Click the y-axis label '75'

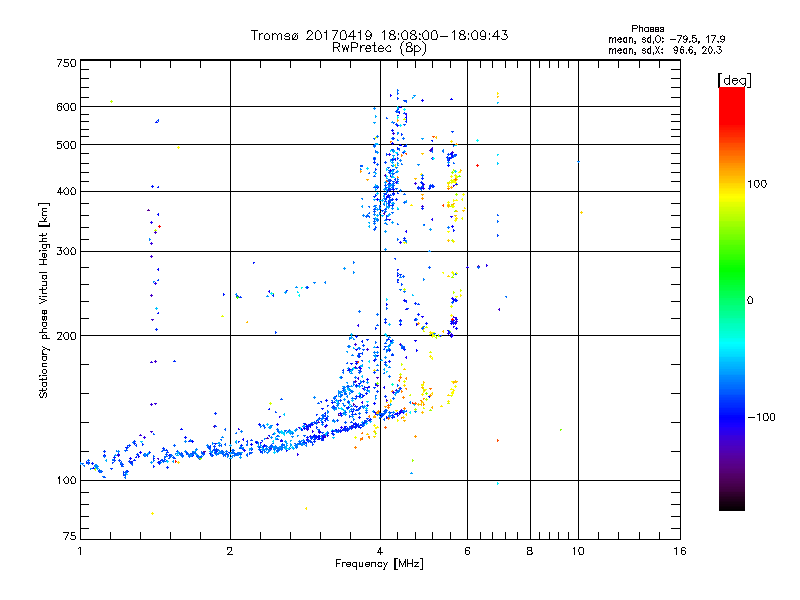click(x=70, y=536)
